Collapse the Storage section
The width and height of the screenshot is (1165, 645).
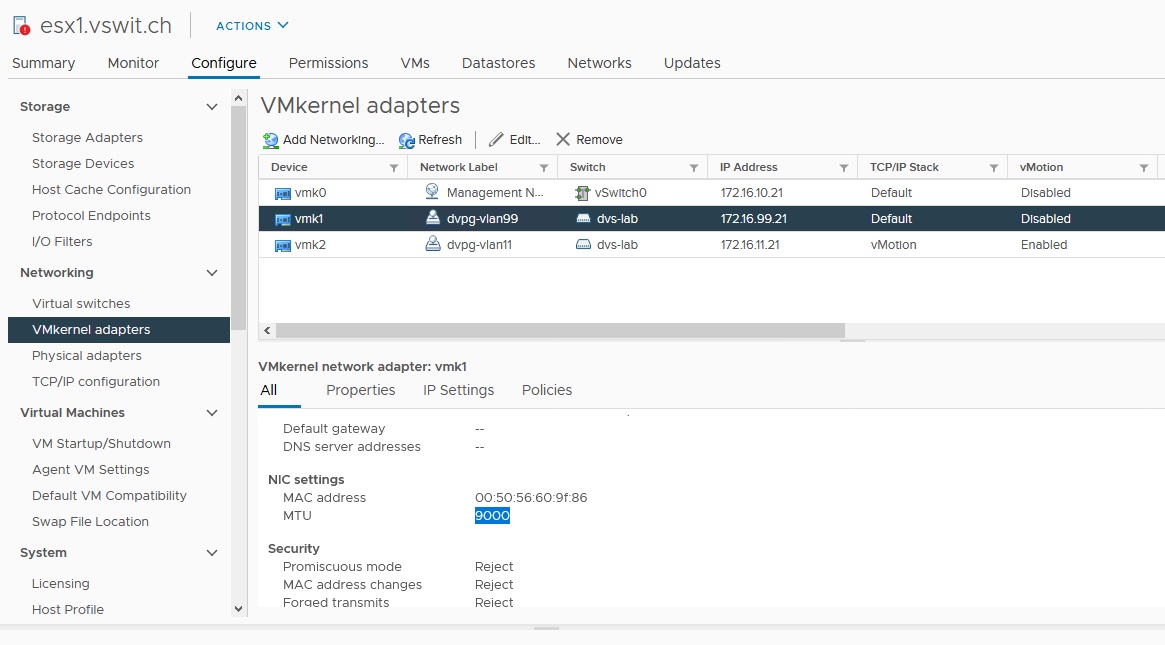pyautogui.click(x=211, y=107)
